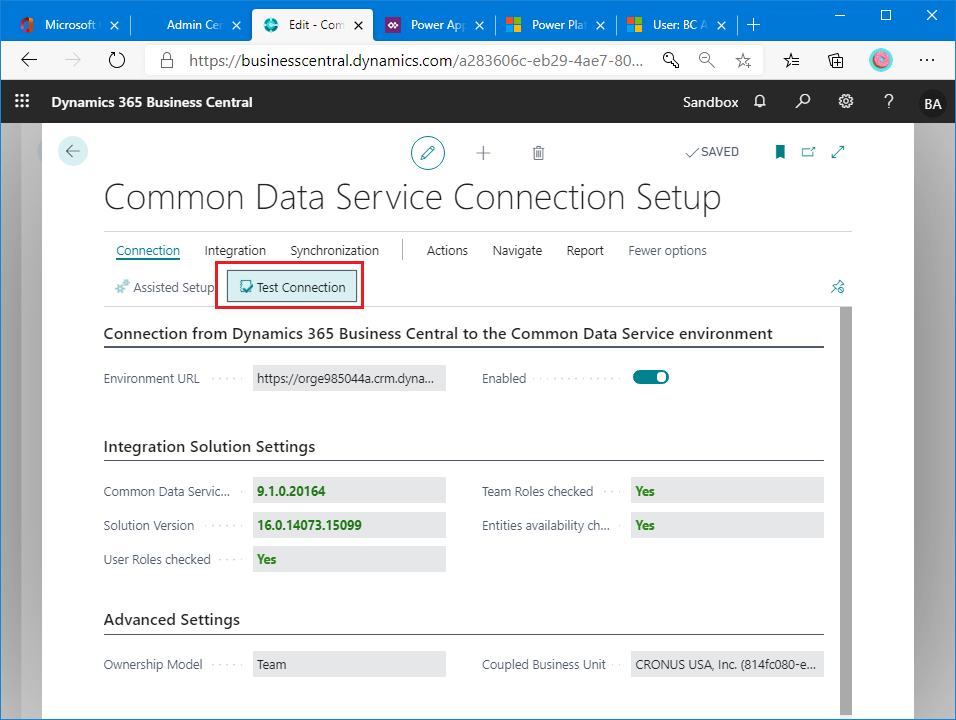Toggle the Enabled switch off

[651, 377]
